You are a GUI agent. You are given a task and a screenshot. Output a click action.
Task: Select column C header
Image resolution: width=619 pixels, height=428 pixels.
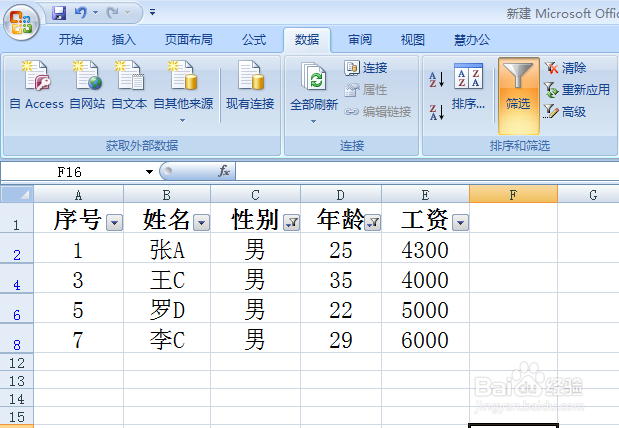tap(255, 195)
